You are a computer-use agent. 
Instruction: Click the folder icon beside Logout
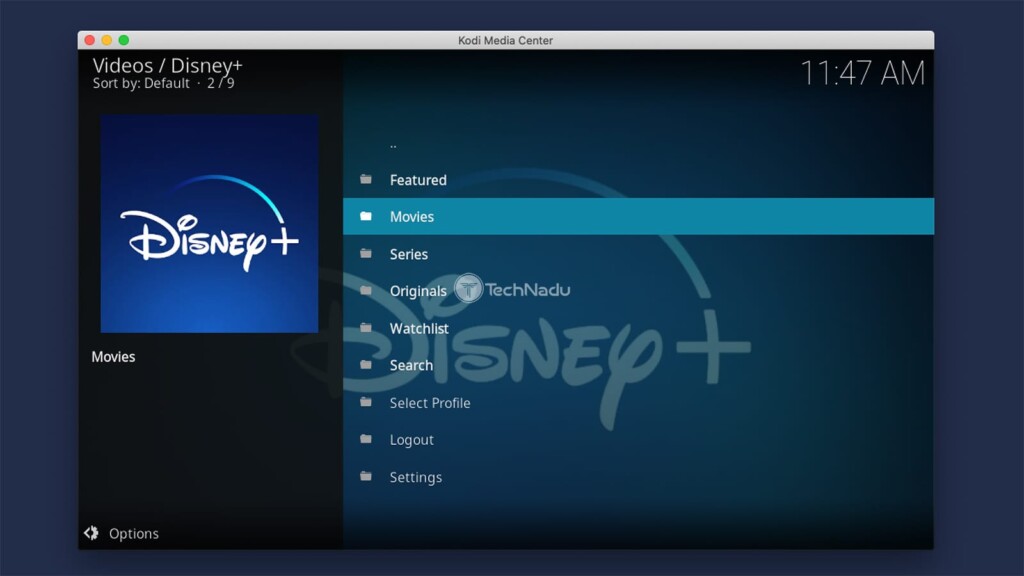click(366, 440)
